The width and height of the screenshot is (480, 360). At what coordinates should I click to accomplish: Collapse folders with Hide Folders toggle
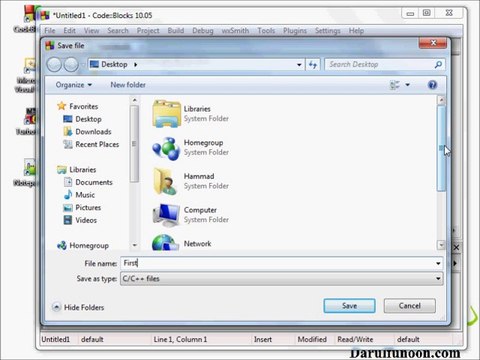[x=78, y=307]
